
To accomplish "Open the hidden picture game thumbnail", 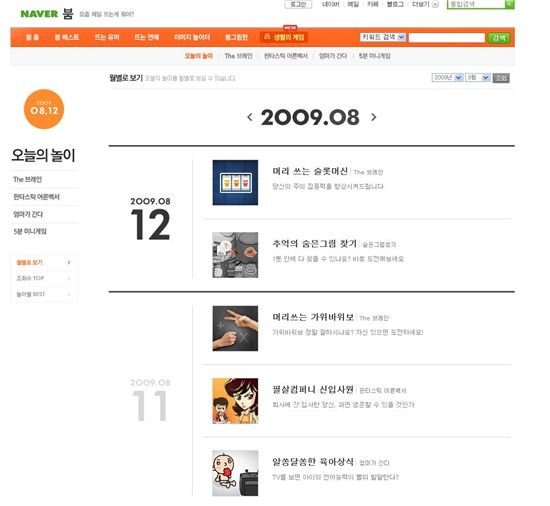I will (x=235, y=255).
